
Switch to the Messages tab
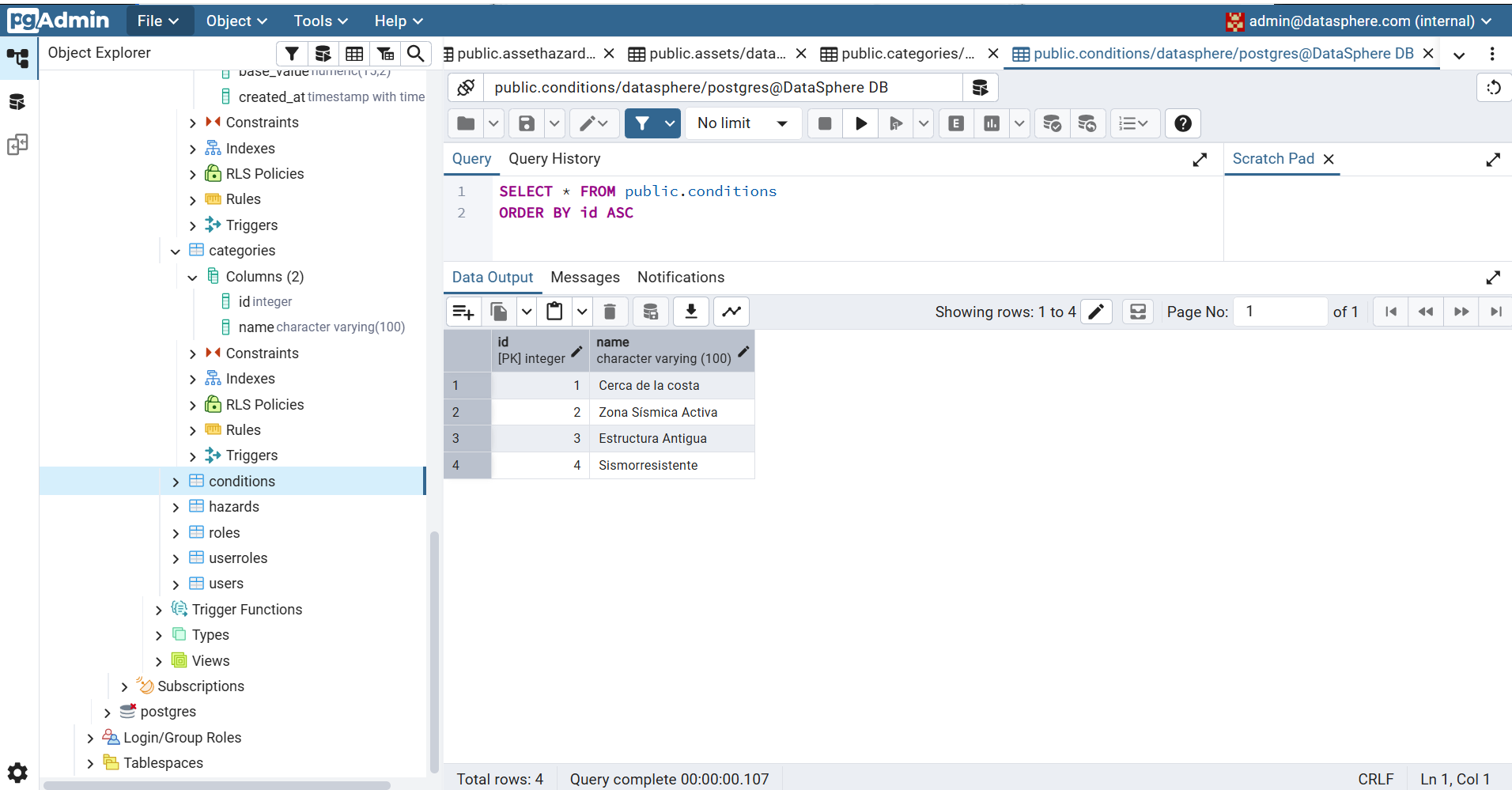click(x=585, y=278)
